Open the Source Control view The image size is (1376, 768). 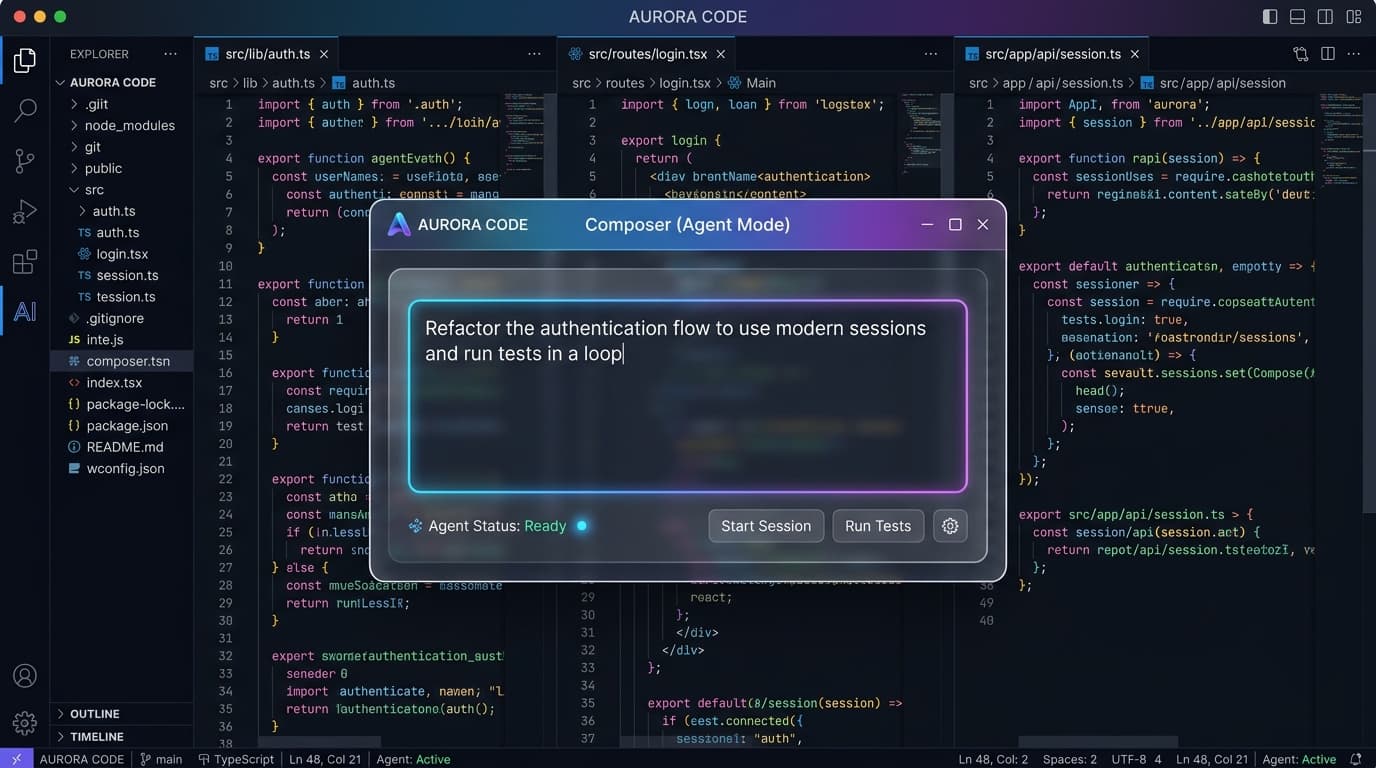coord(25,161)
